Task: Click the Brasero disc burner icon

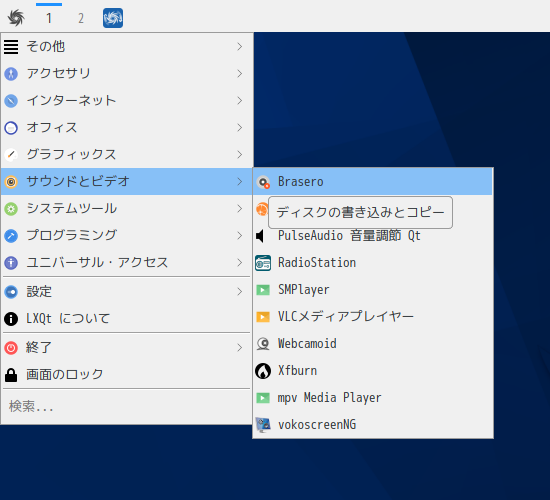Action: pyautogui.click(x=263, y=182)
